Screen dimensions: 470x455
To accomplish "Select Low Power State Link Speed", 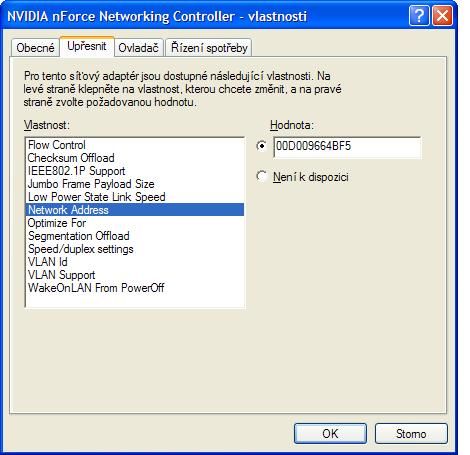I will tap(135, 197).
